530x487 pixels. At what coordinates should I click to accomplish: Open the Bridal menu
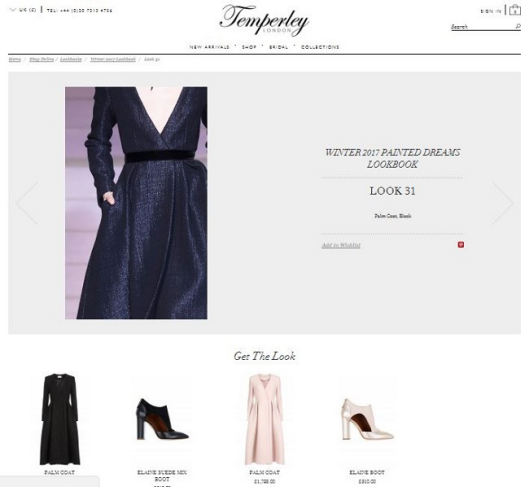[x=279, y=47]
